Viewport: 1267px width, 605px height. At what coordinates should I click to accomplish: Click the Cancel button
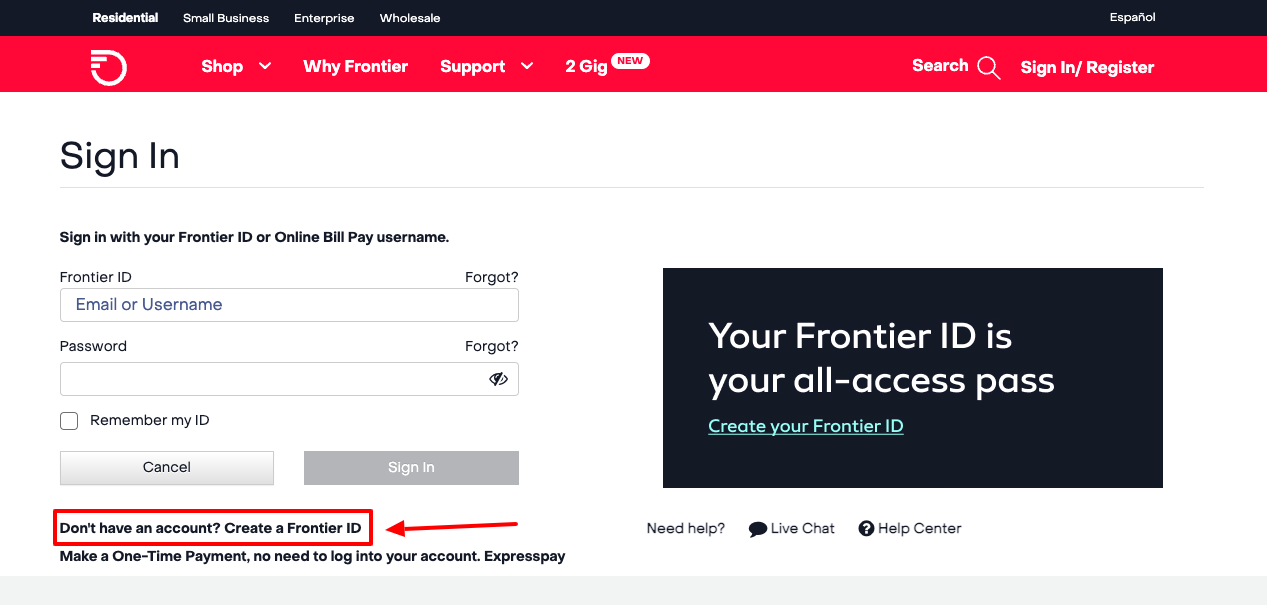pos(166,467)
